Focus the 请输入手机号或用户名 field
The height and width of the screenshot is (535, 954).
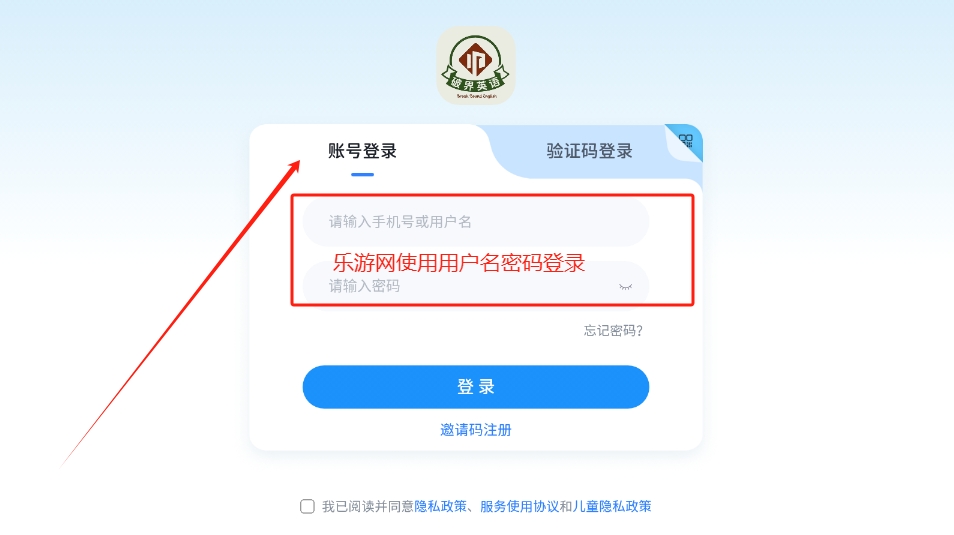tap(476, 222)
